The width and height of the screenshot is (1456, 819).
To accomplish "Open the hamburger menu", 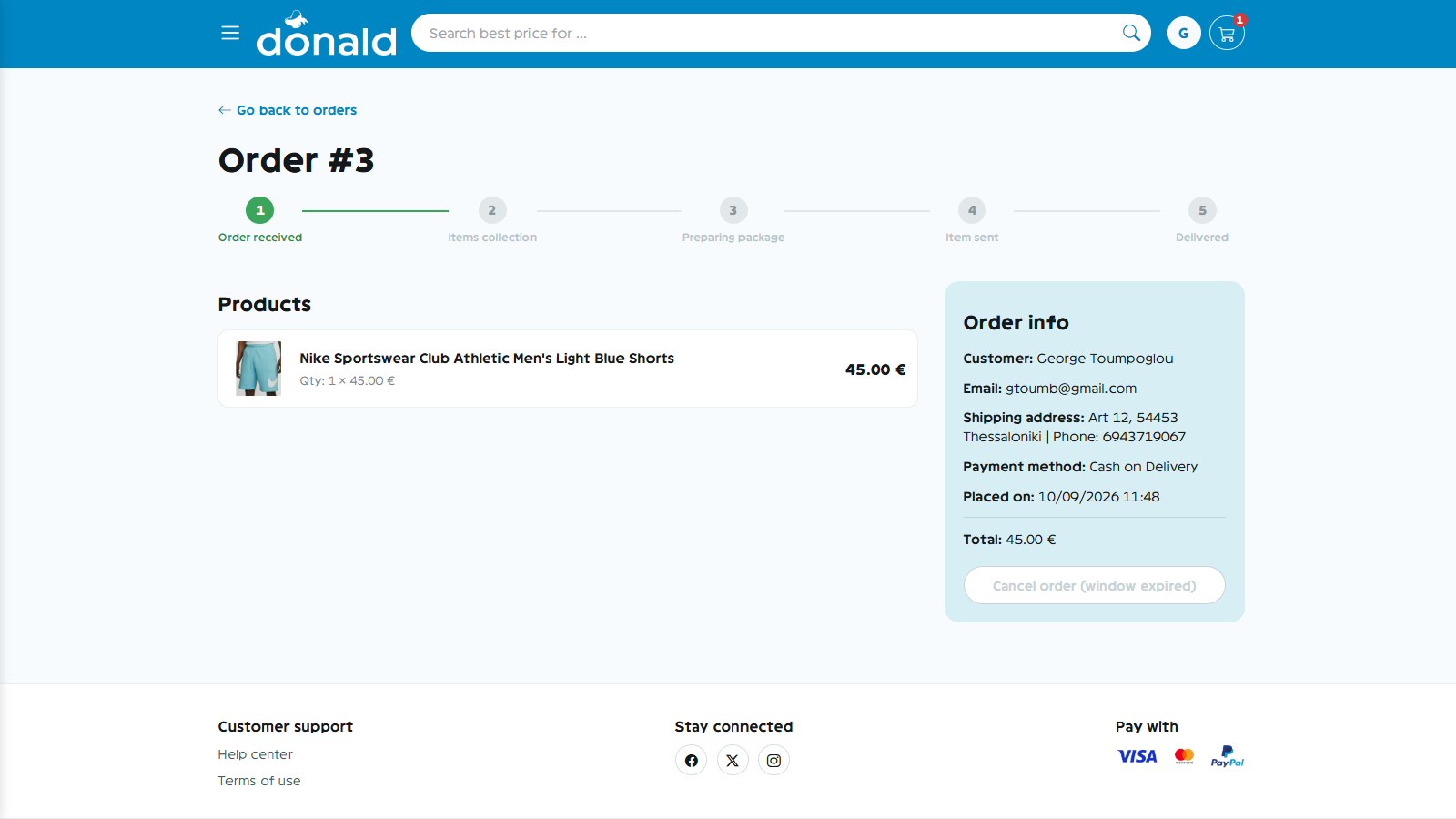I will click(230, 33).
